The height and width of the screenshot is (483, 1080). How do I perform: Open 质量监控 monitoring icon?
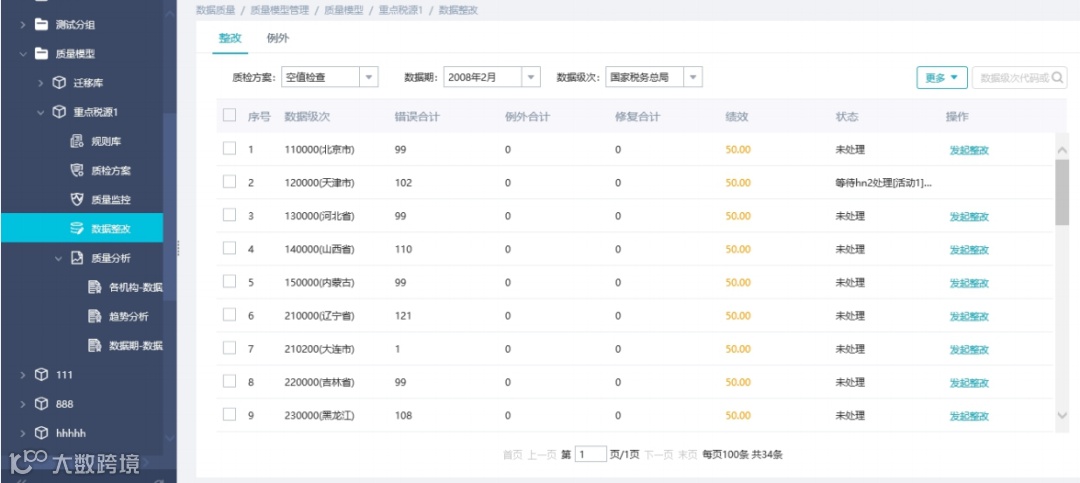click(x=77, y=199)
